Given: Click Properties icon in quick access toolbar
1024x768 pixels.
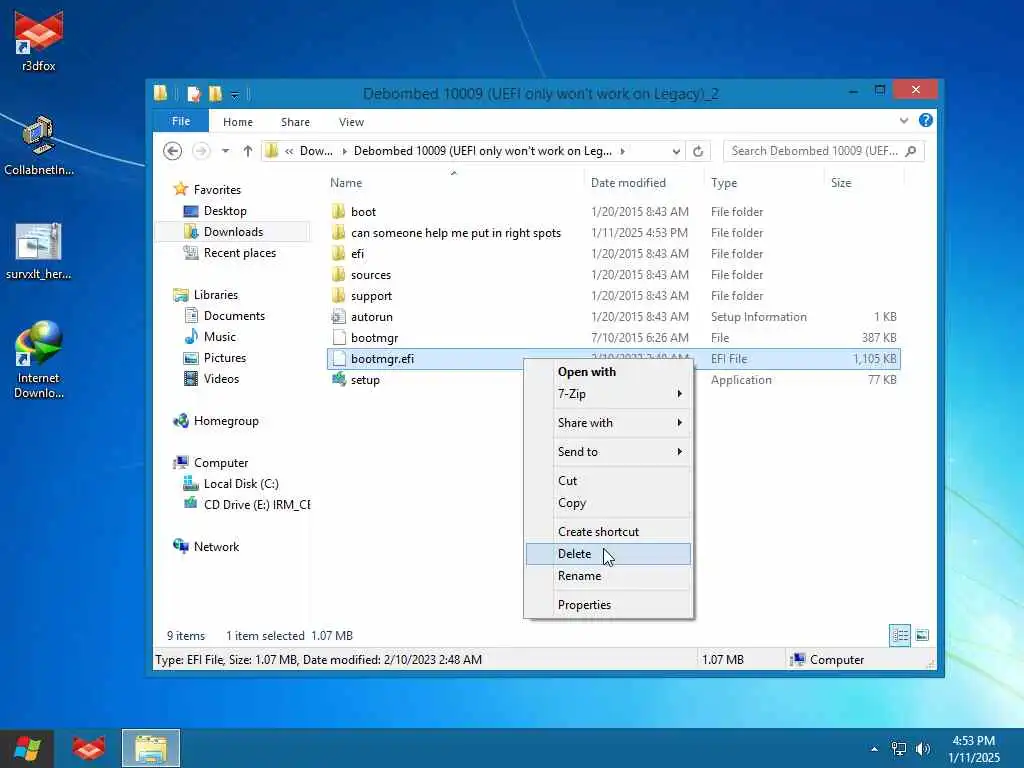Looking at the screenshot, I should click(193, 94).
